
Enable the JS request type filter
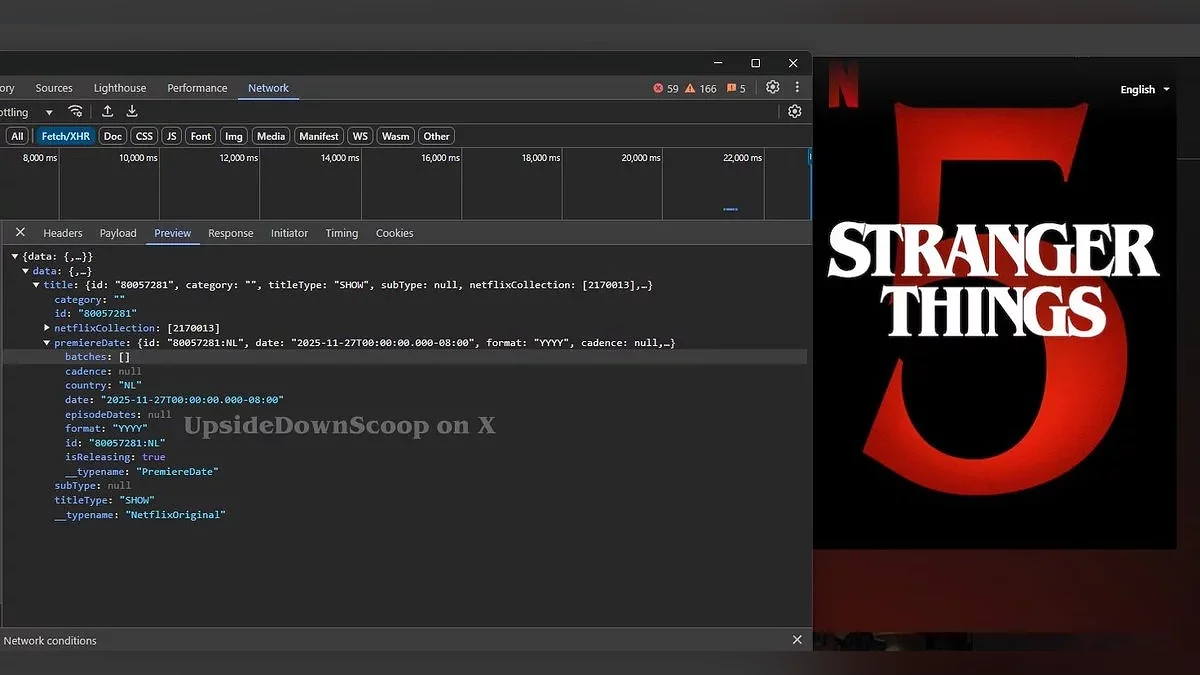[172, 136]
